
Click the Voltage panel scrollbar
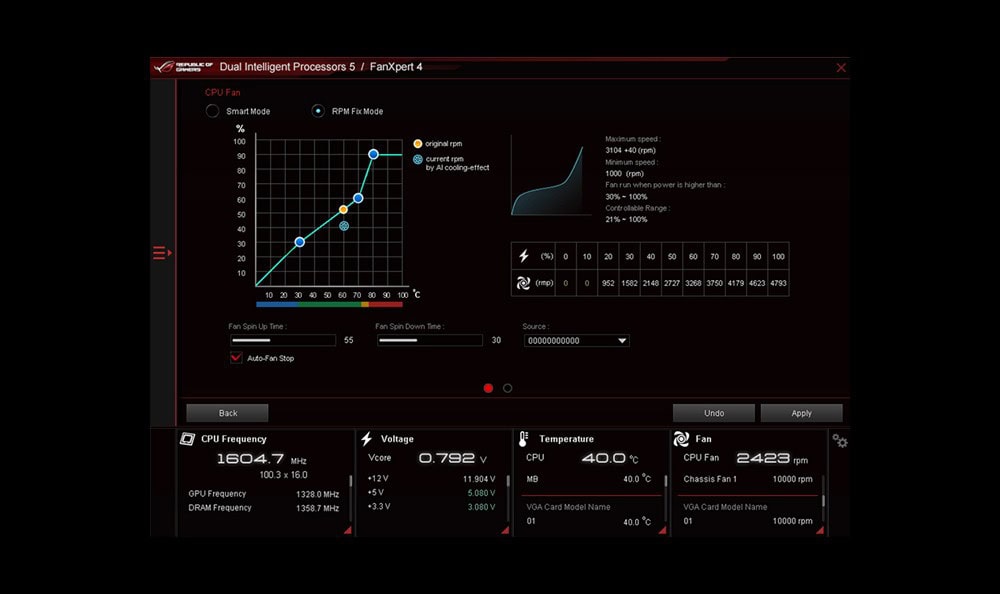pyautogui.click(x=508, y=481)
